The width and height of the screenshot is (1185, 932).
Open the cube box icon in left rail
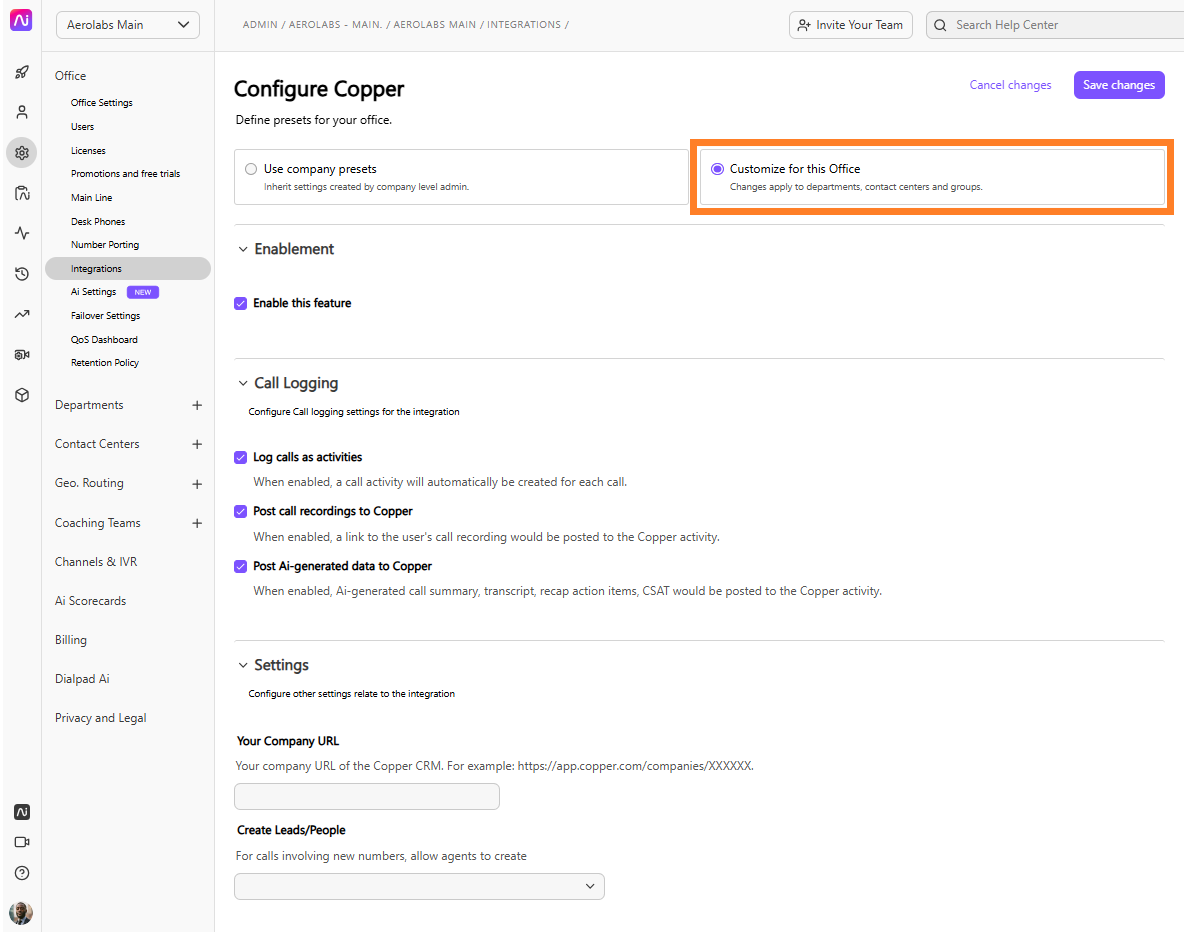pos(22,395)
